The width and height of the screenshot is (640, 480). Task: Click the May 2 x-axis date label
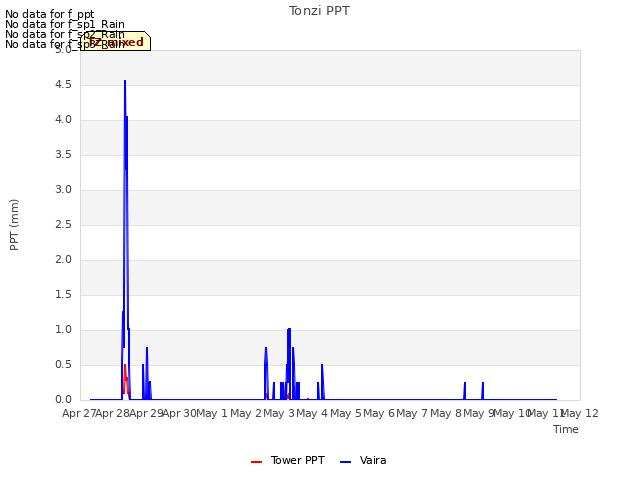coord(246,413)
